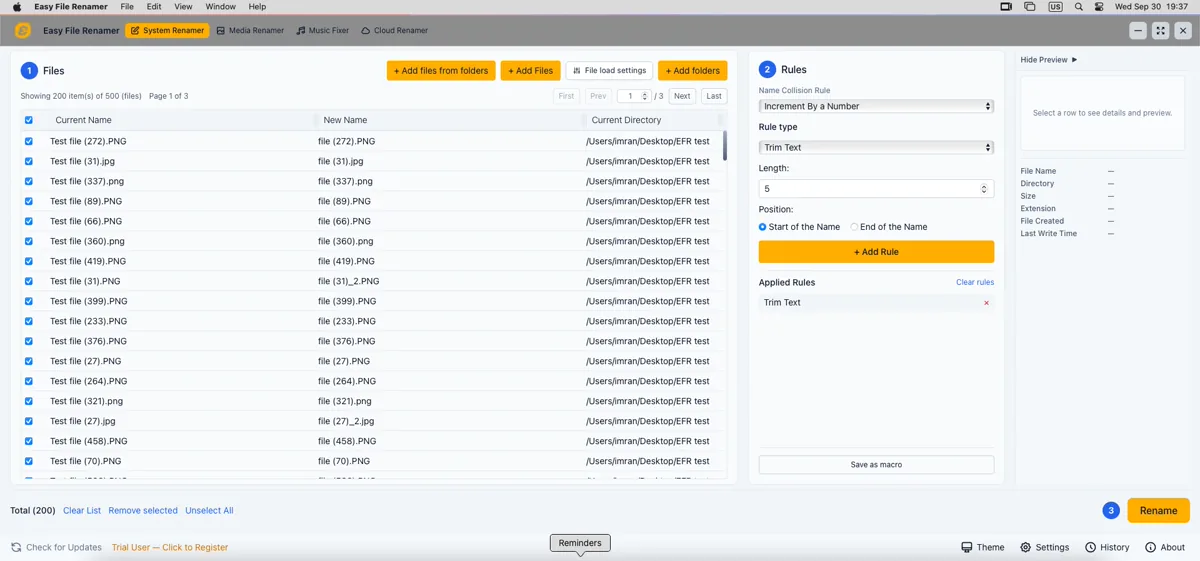Check for Updates via the refresh icon
This screenshot has width=1200, height=561.
tap(16, 547)
